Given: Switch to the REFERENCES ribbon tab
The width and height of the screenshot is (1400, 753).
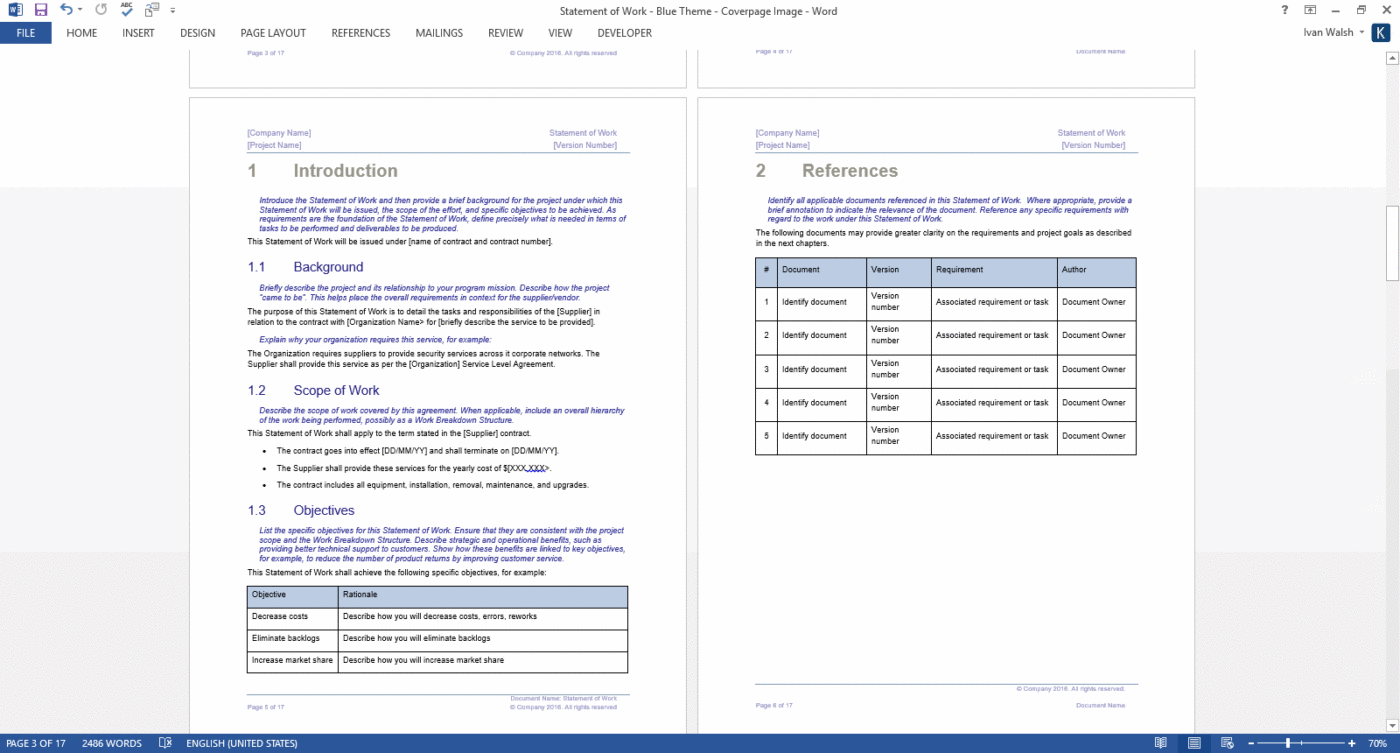Looking at the screenshot, I should point(360,32).
